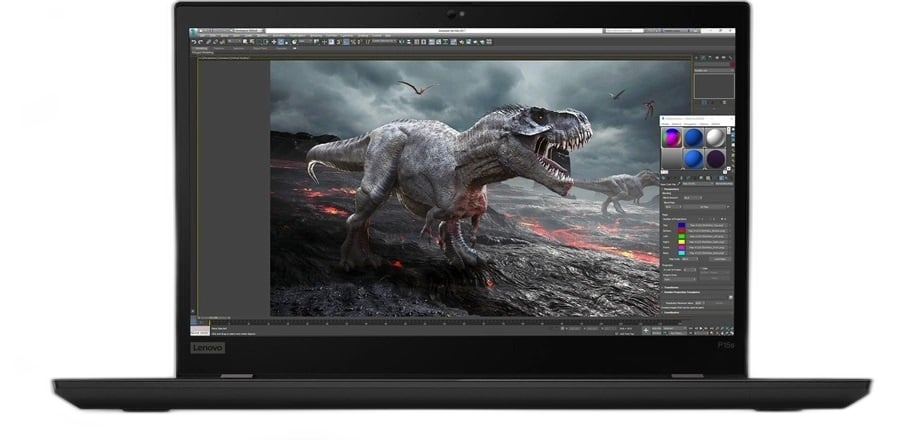This screenshot has height=440, width=918.
Task: Click the Render Production teapot icon
Action: point(475,42)
